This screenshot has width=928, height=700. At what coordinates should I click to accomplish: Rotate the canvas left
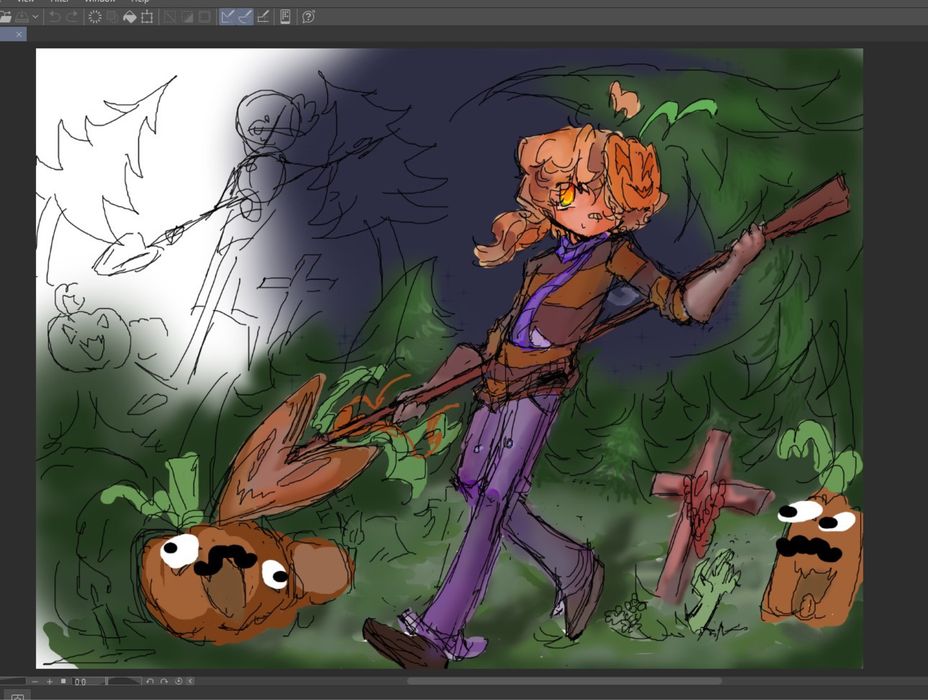click(150, 682)
